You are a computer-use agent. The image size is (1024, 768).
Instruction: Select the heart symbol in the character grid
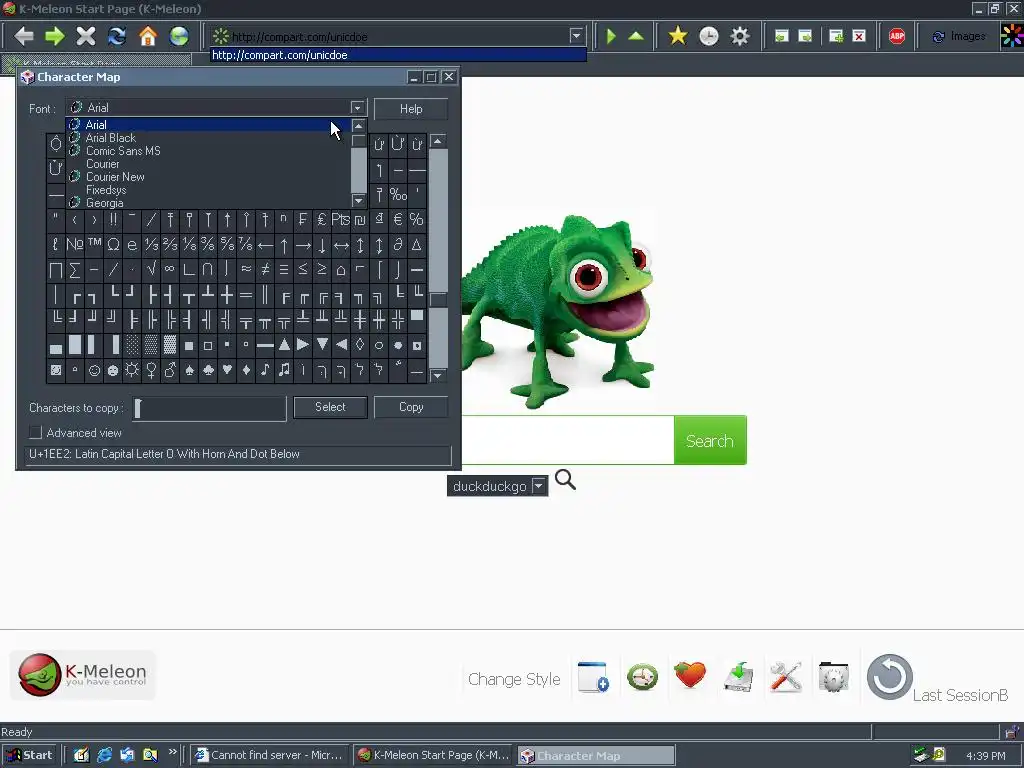(227, 370)
